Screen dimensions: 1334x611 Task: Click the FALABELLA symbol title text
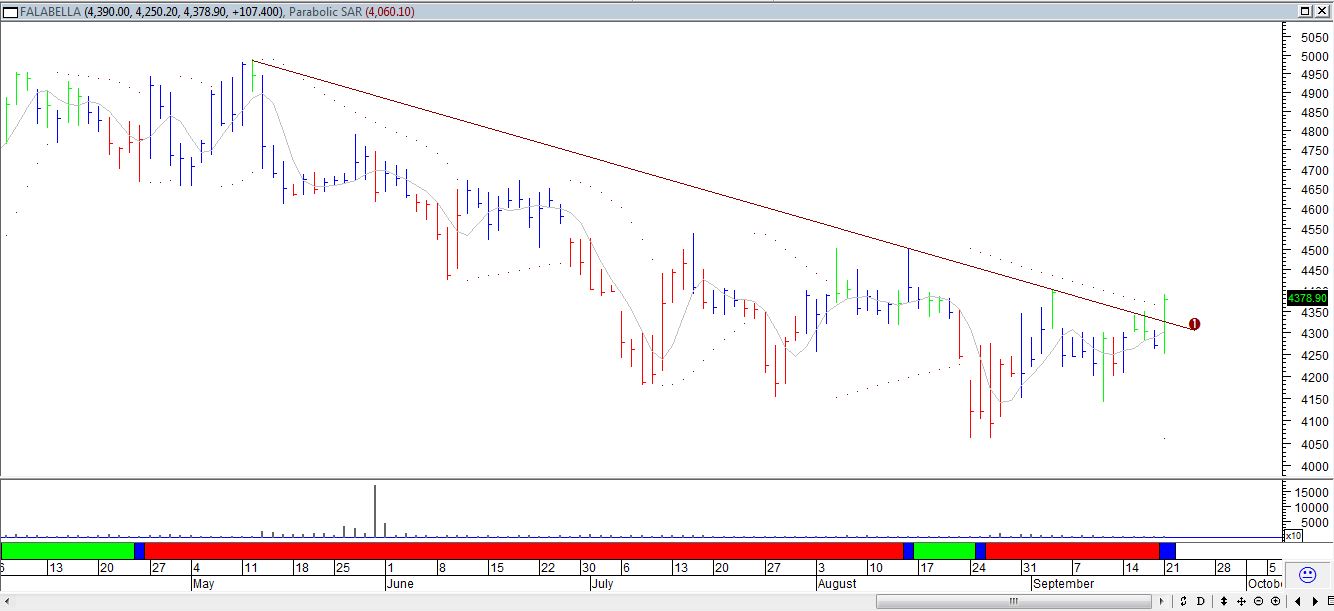point(49,11)
